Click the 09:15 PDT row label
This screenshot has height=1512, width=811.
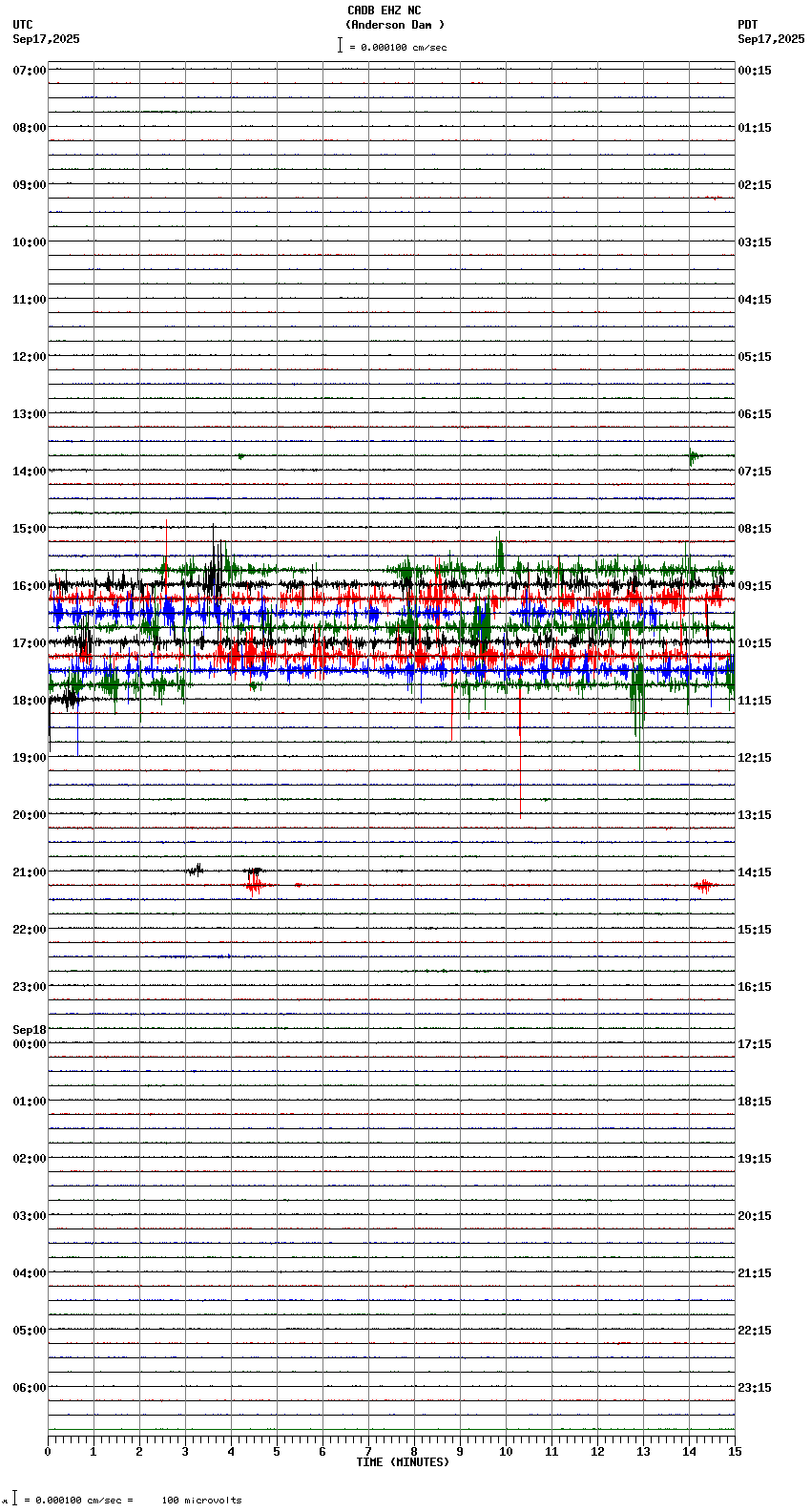tap(755, 586)
